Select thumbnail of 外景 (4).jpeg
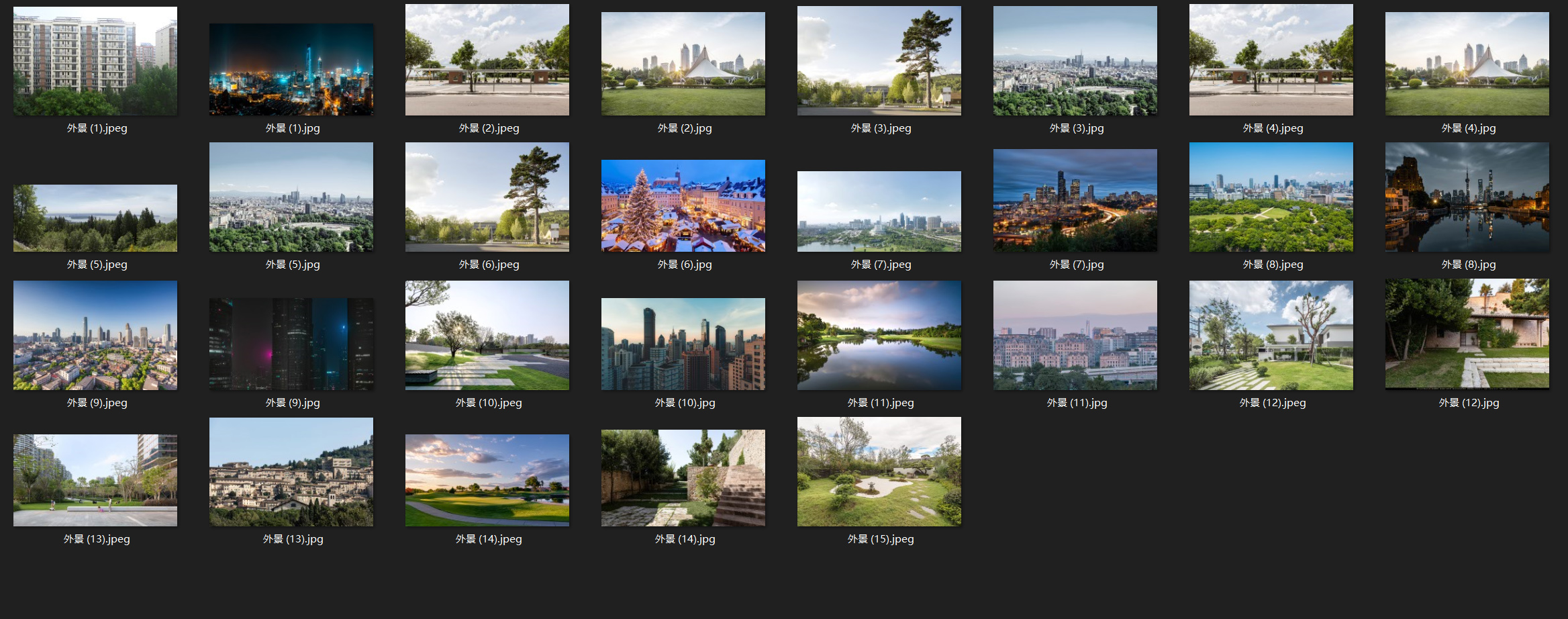 1271,60
